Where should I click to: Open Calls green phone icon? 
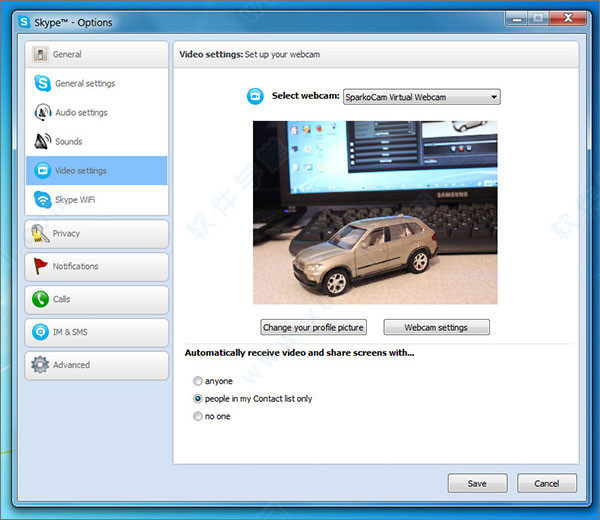pyautogui.click(x=40, y=299)
